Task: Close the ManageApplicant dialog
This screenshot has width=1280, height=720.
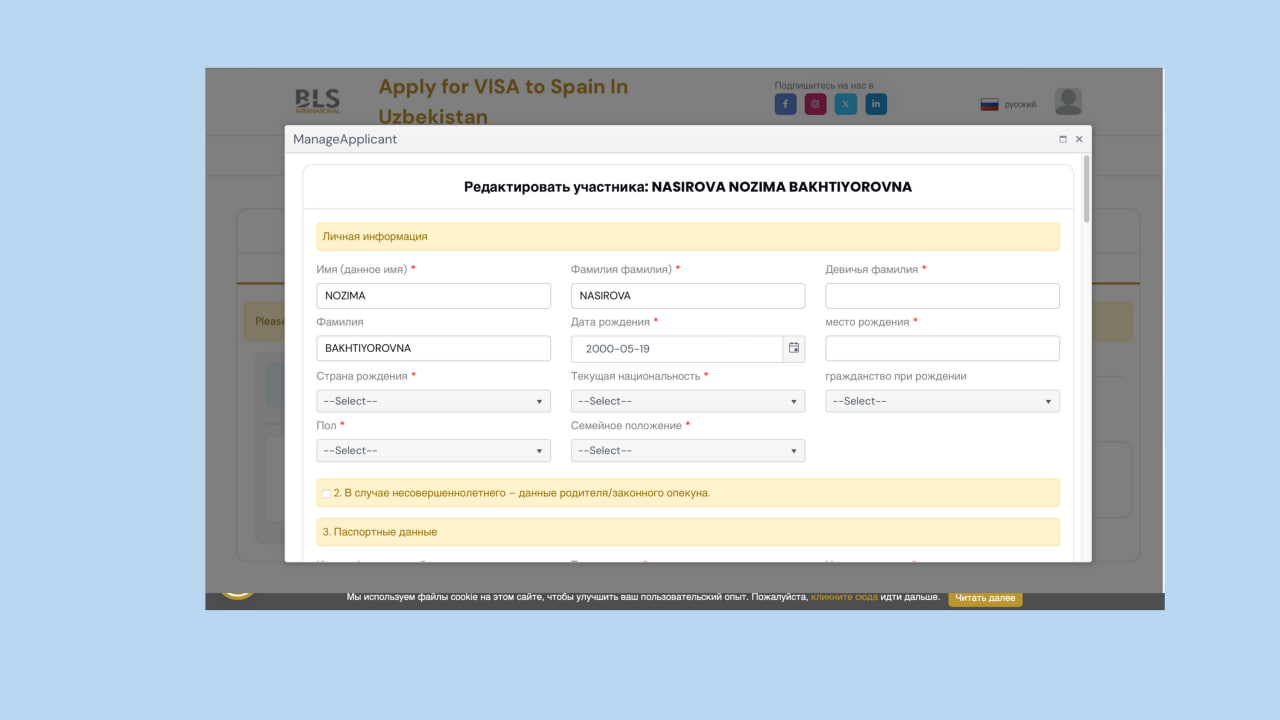Action: coord(1079,140)
